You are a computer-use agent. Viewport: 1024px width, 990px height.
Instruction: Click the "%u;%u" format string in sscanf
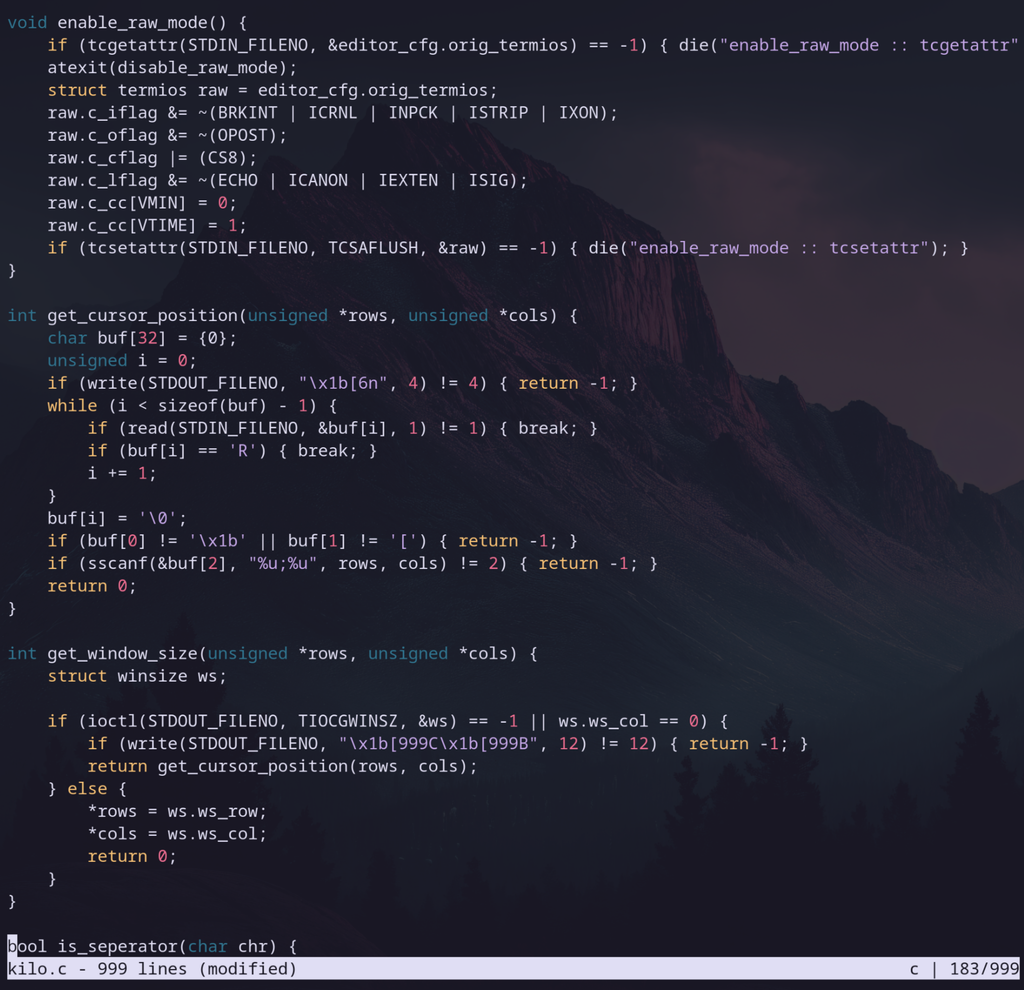[282, 564]
